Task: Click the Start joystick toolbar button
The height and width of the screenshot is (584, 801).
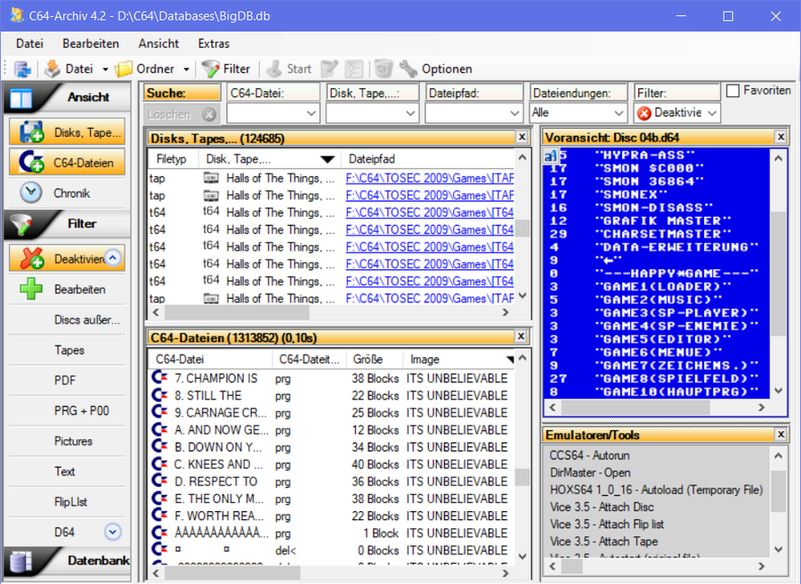Action: tap(289, 69)
